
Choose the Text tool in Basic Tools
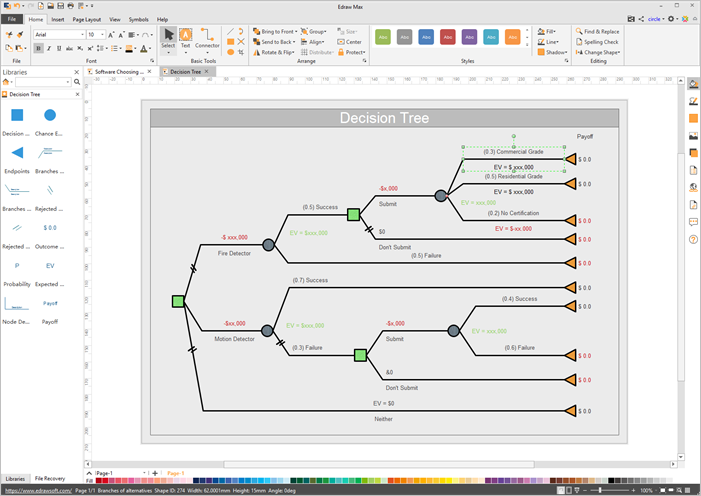[x=185, y=38]
